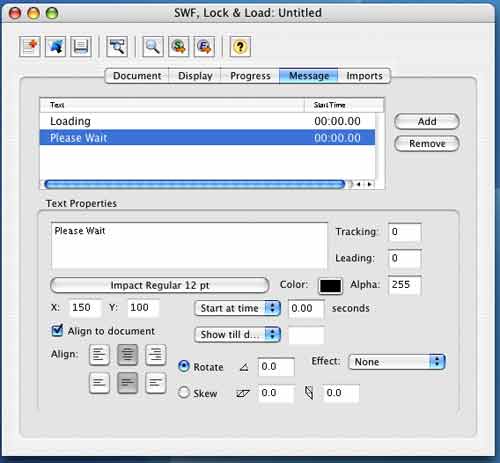
Task: Click the Leading input field
Action: (x=405, y=258)
